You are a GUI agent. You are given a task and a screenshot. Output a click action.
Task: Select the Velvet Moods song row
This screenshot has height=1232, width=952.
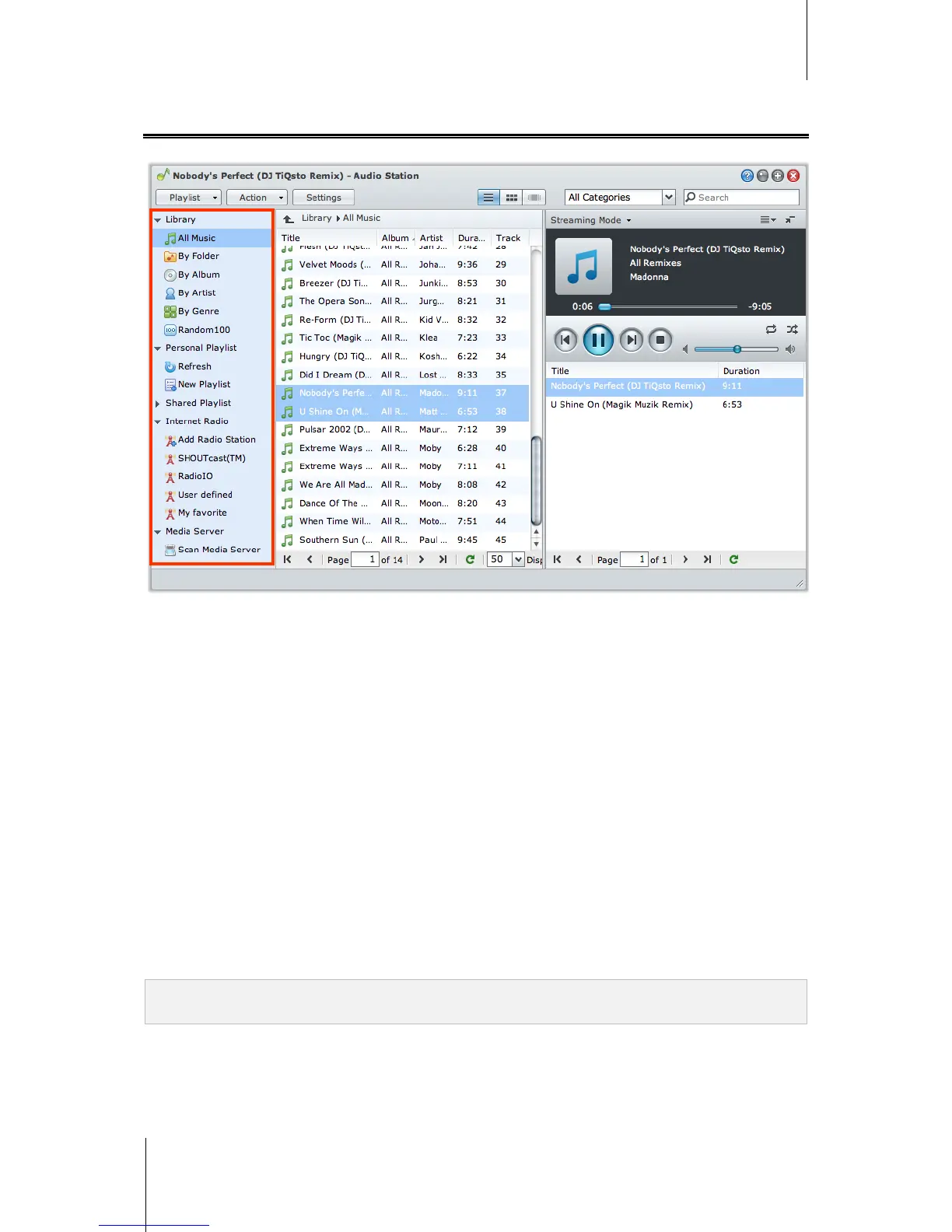click(x=403, y=264)
